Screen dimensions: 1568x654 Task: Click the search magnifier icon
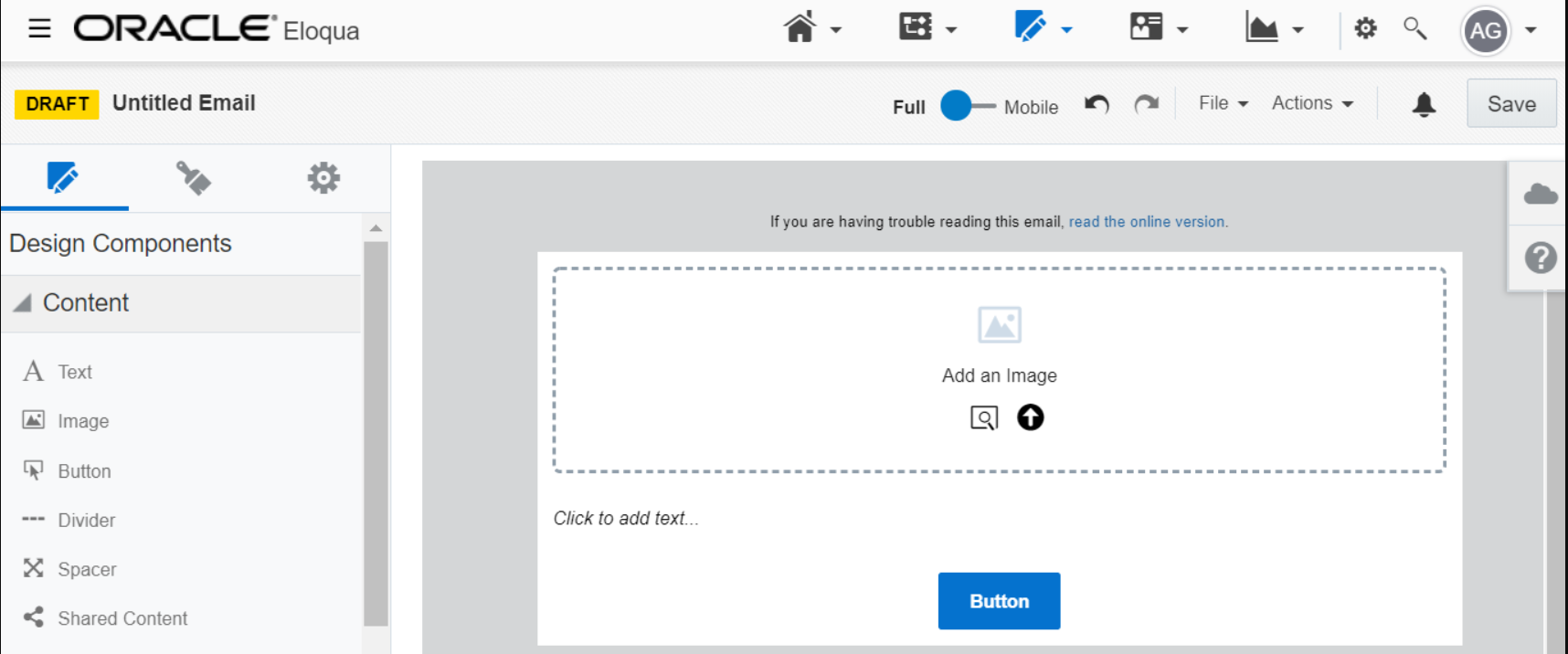(x=1414, y=28)
